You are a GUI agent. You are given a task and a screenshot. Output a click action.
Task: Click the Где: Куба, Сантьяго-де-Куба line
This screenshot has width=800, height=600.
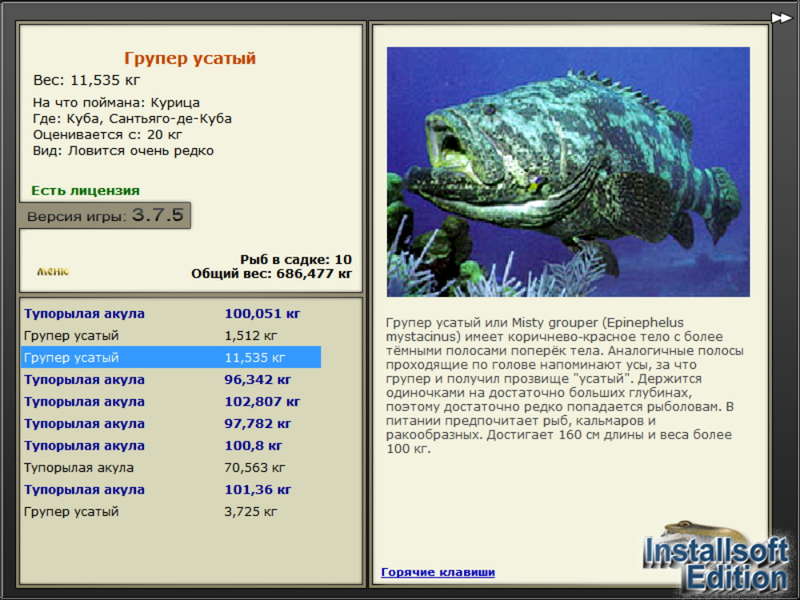(x=132, y=119)
